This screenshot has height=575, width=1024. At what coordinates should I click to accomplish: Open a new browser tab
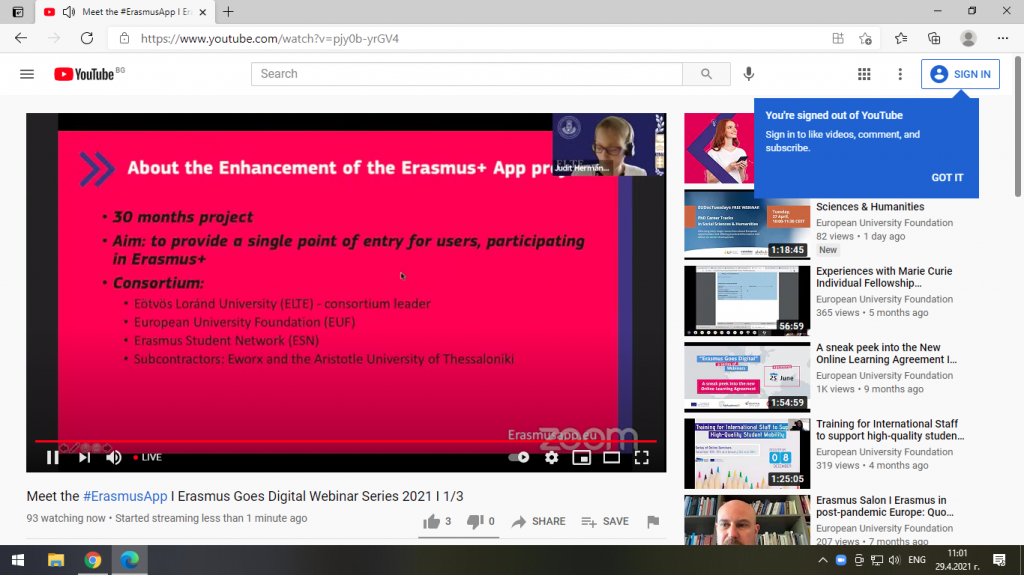click(228, 12)
